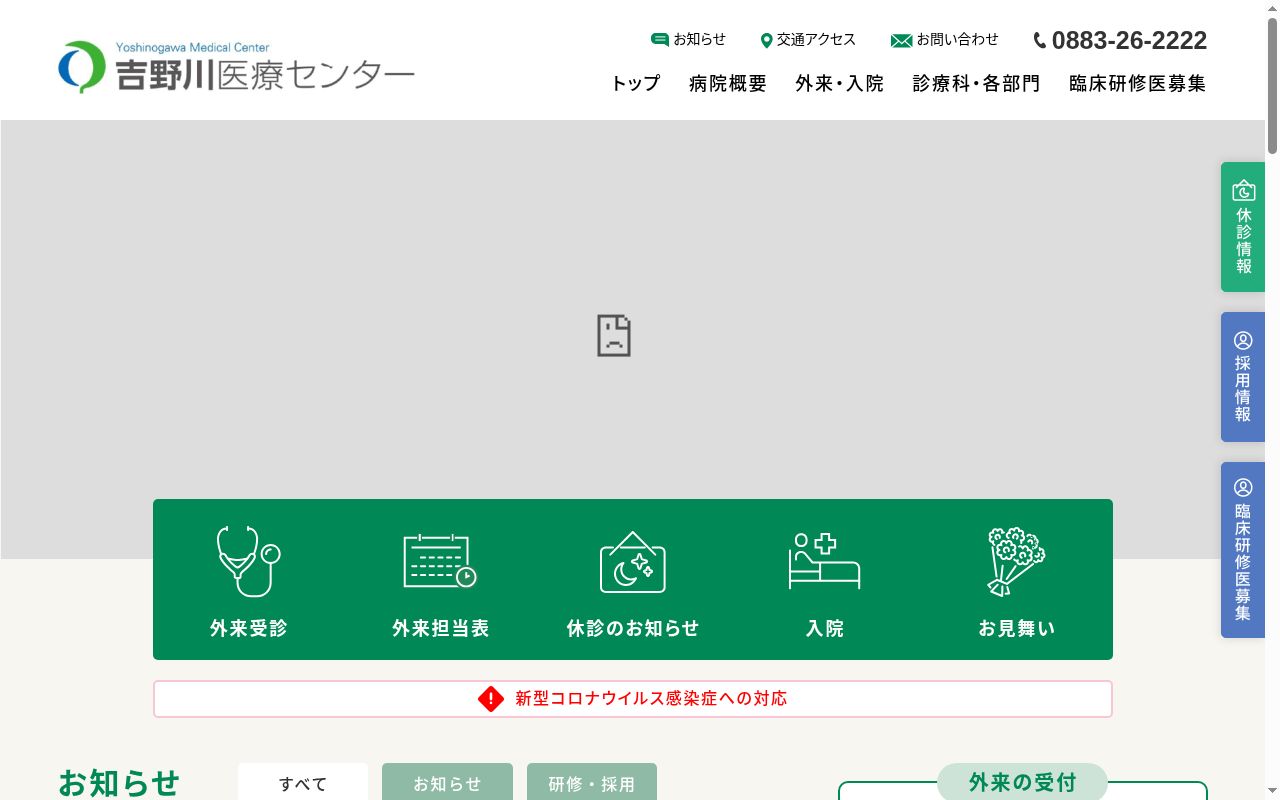Open the 臨床研修医募集 side button
Screen dimensions: 1280x800
pyautogui.click(x=1243, y=550)
